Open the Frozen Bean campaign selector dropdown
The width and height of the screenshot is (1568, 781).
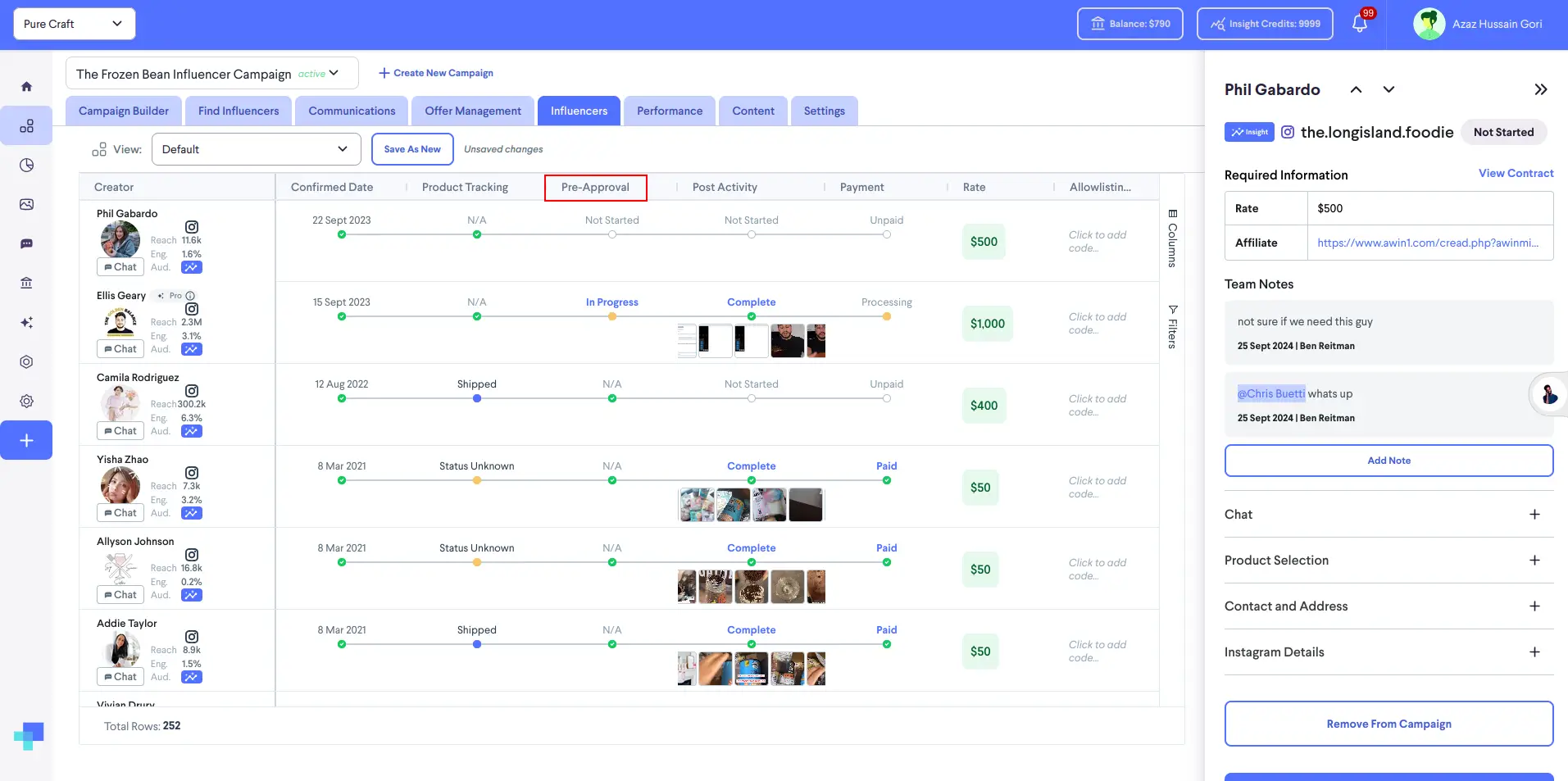[212, 73]
